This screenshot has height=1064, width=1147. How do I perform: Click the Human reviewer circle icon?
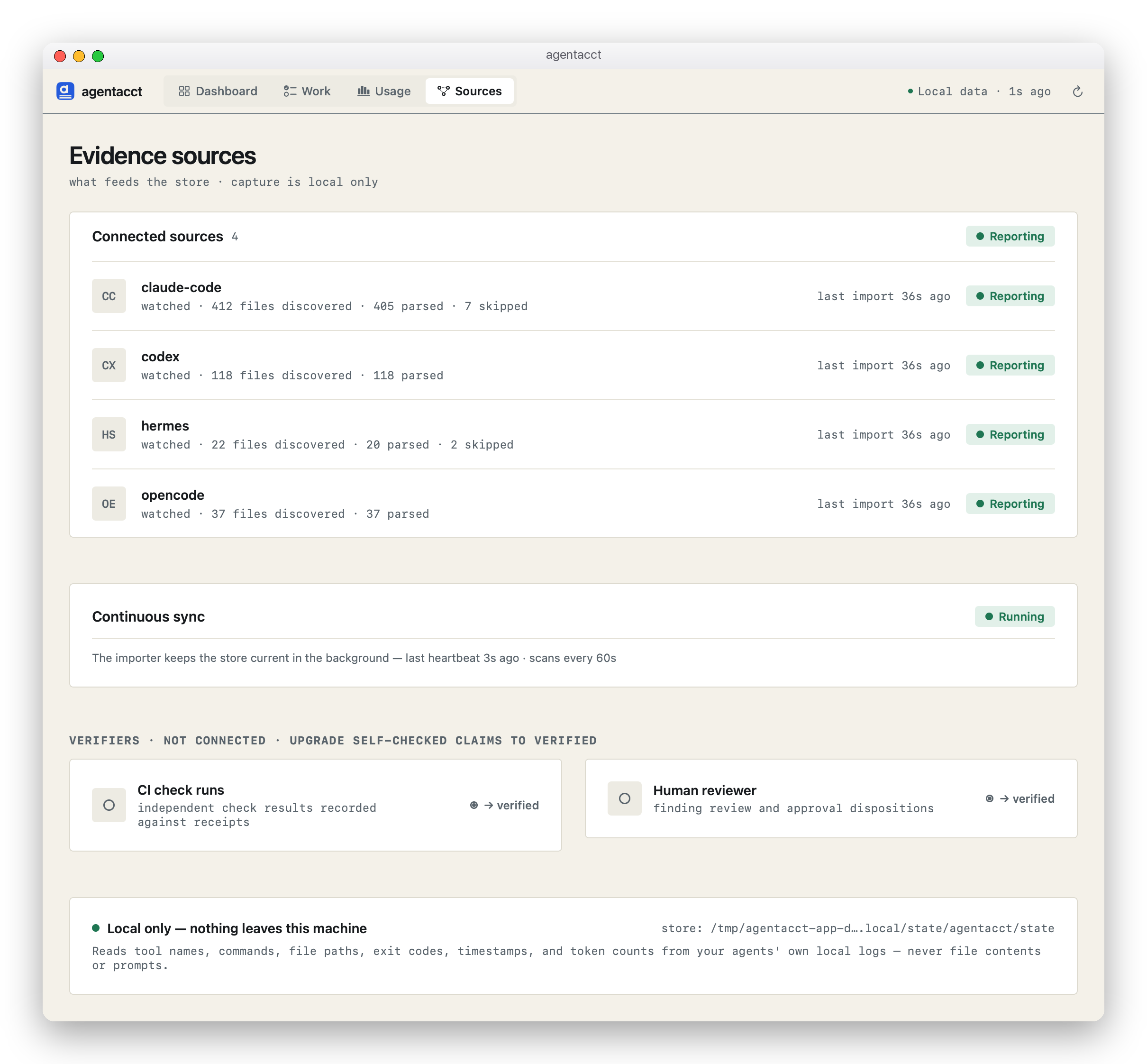(624, 798)
